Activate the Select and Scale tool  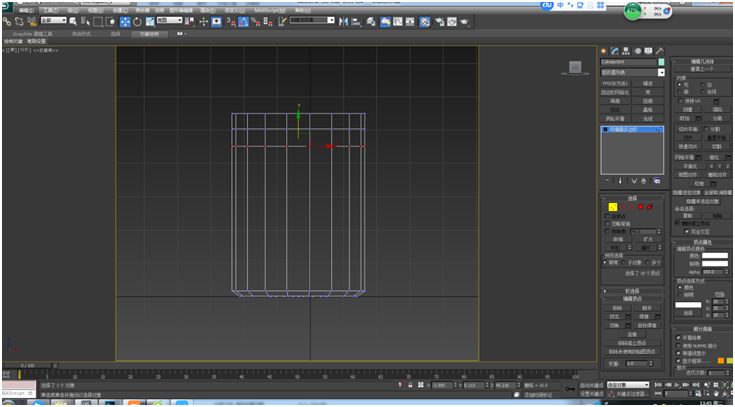150,21
